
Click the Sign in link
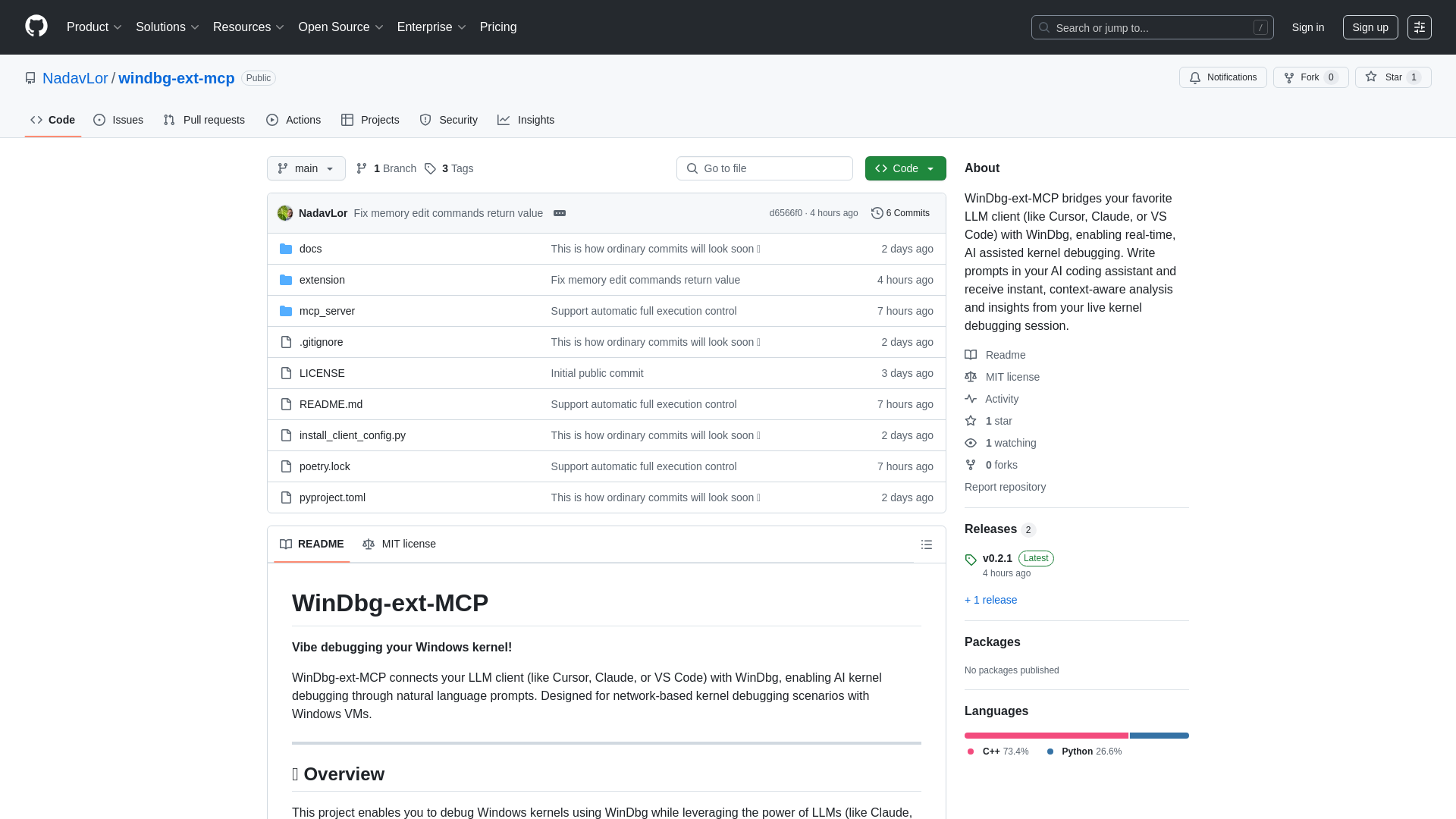tap(1308, 27)
